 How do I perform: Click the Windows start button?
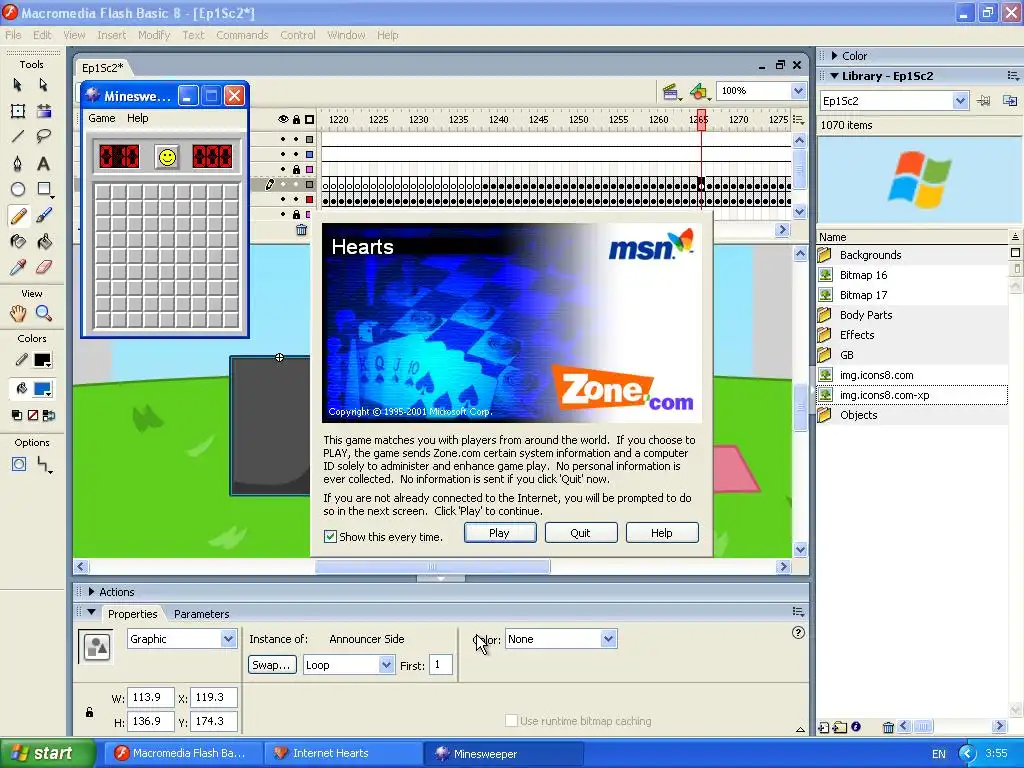tap(47, 753)
